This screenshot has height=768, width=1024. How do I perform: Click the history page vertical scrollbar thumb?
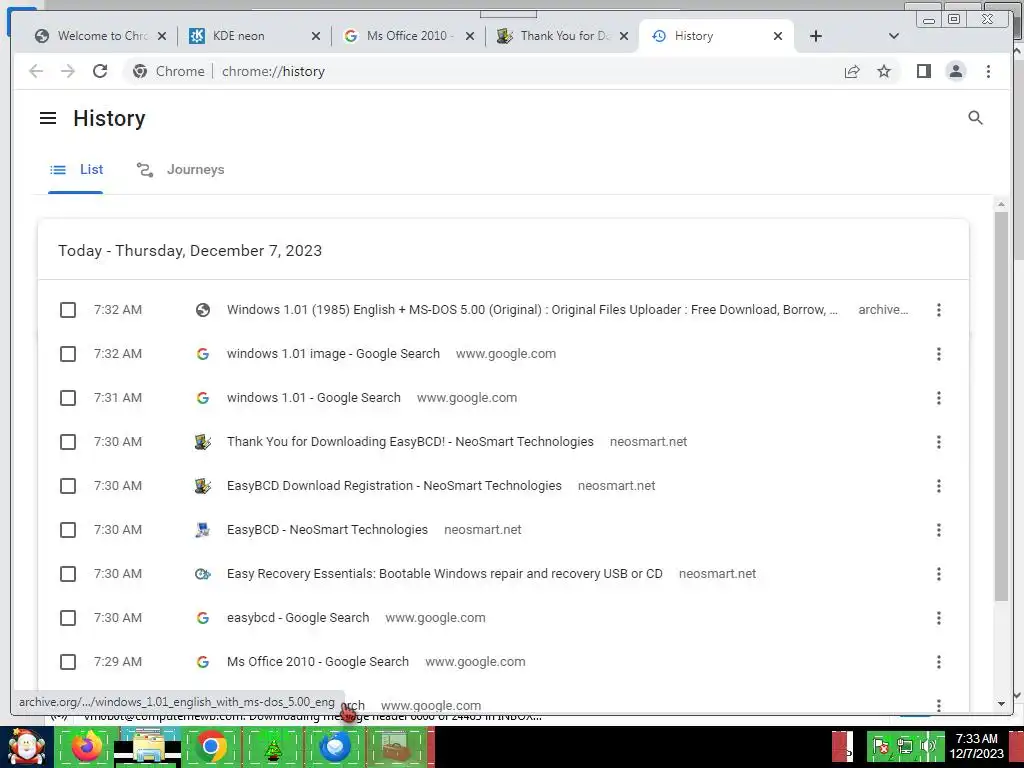1000,405
